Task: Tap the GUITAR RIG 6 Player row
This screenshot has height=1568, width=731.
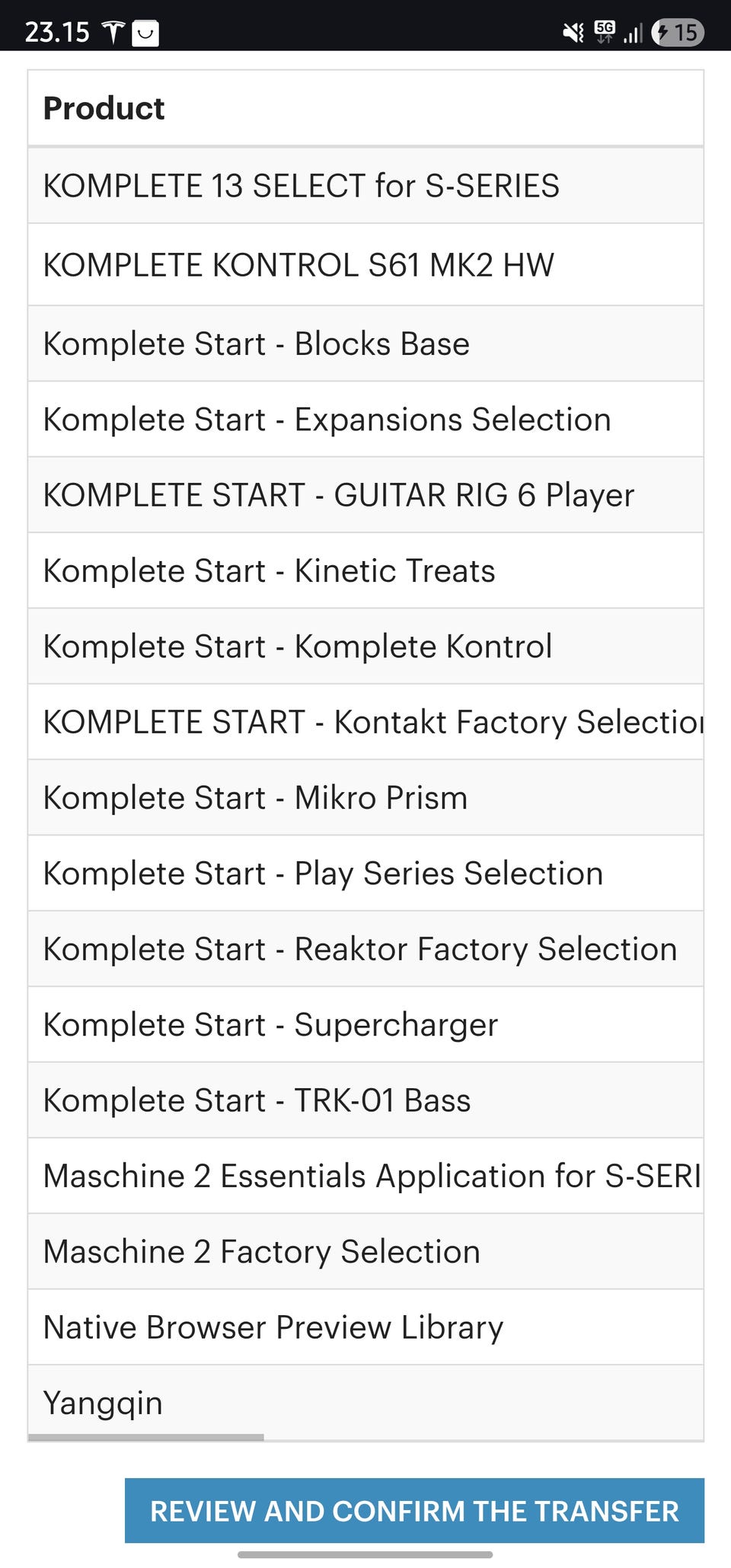Action: 338,495
